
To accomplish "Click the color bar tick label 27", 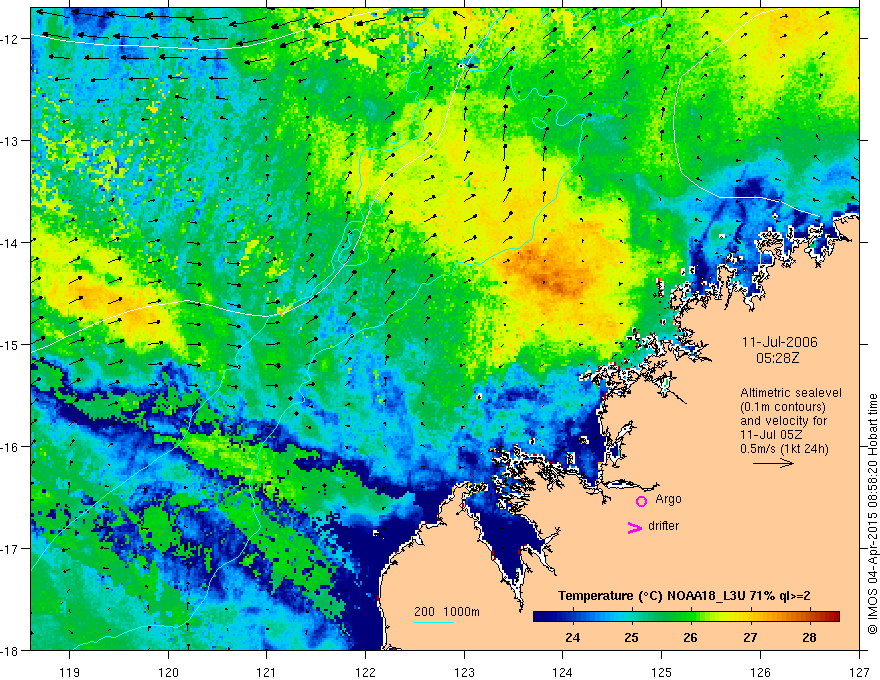I will (750, 637).
